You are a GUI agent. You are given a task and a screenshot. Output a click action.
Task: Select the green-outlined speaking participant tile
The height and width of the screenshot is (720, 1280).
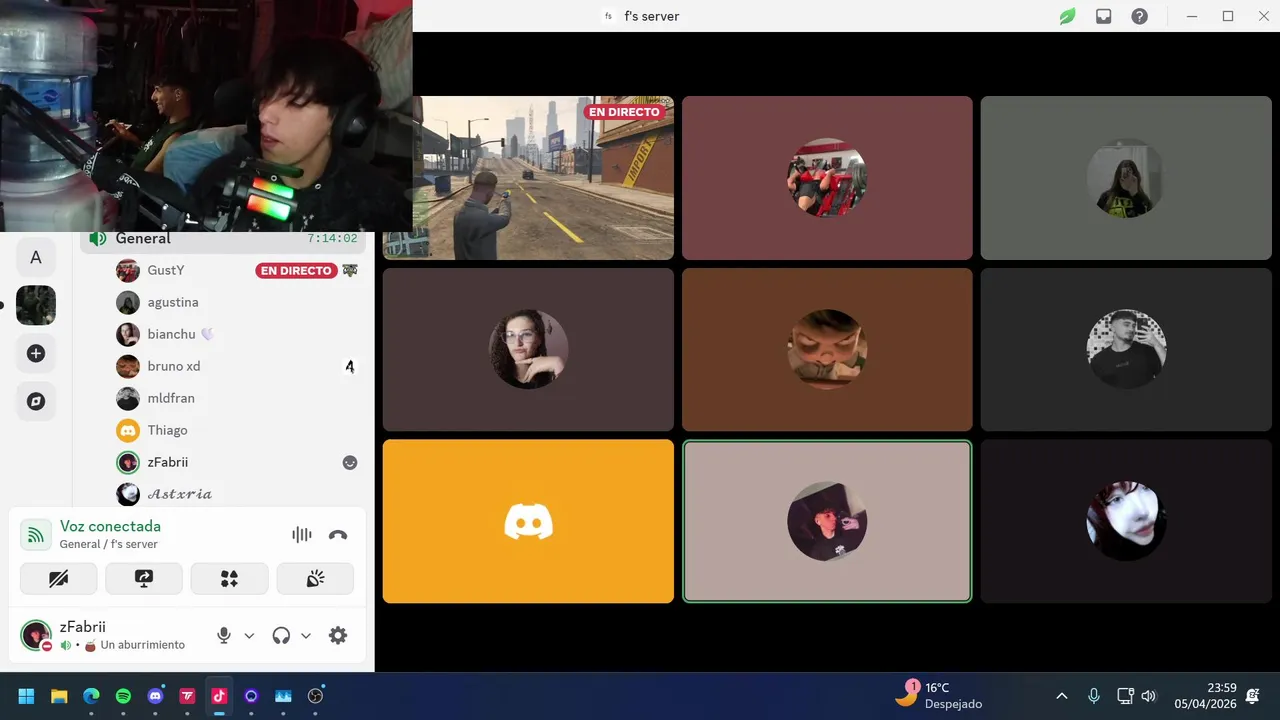[x=827, y=521]
